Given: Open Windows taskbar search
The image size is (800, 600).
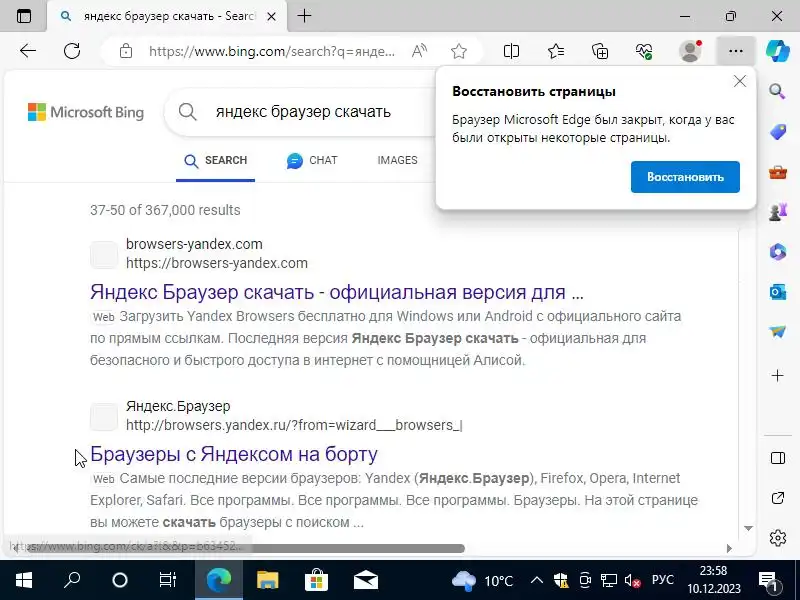Looking at the screenshot, I should click(x=72, y=580).
